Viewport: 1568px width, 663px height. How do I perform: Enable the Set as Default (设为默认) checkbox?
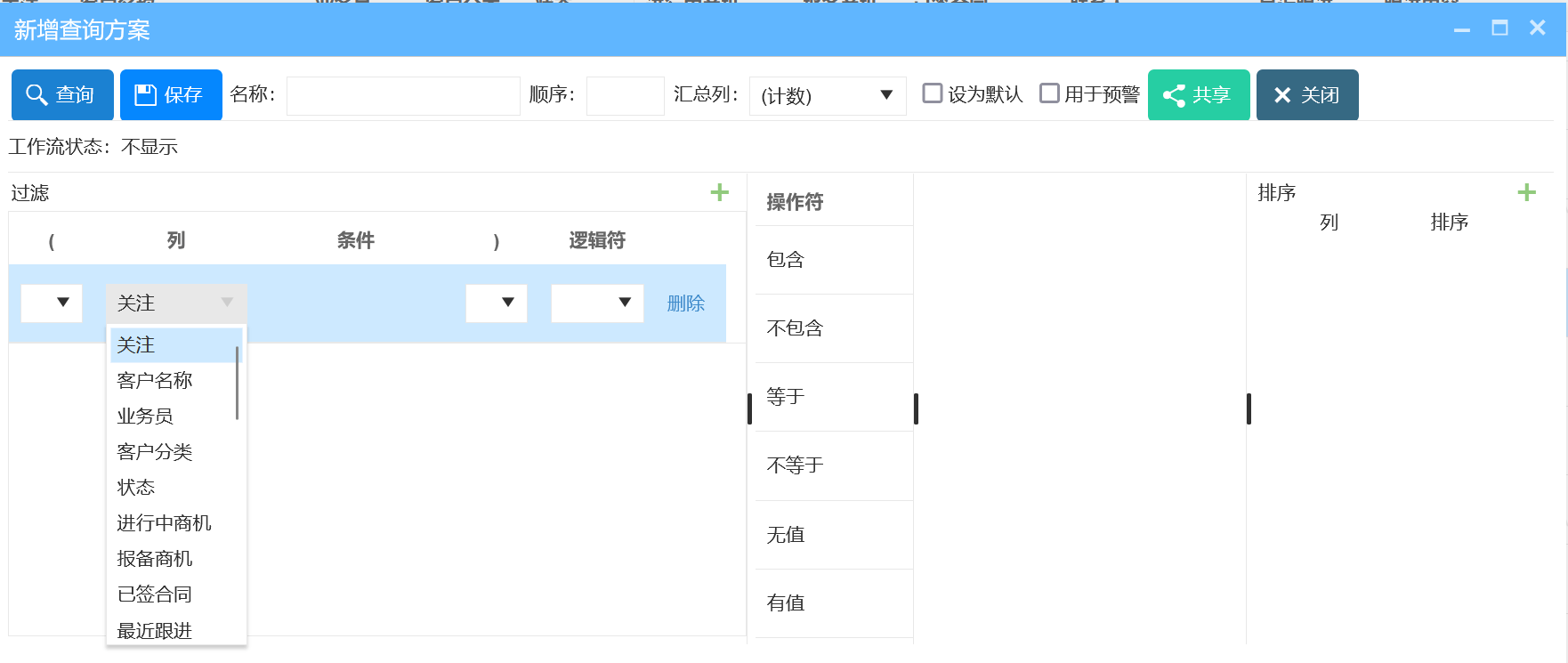point(932,93)
